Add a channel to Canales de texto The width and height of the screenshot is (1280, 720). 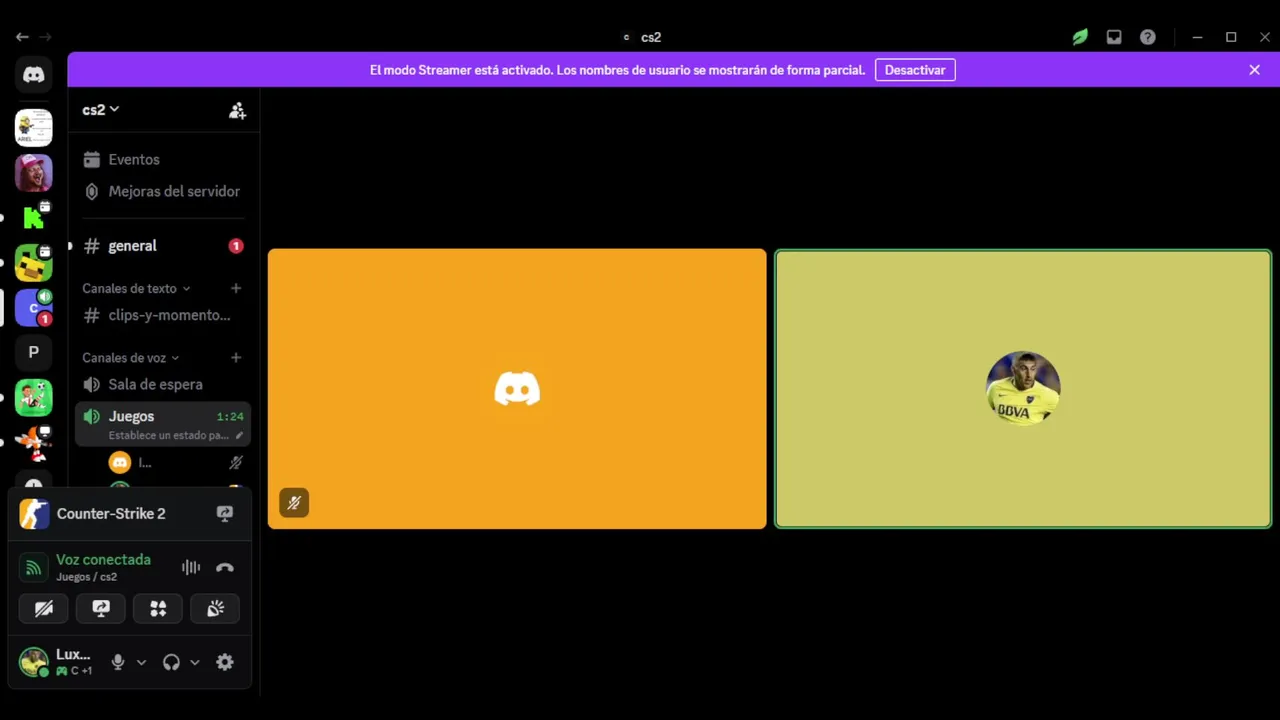pyautogui.click(x=236, y=288)
